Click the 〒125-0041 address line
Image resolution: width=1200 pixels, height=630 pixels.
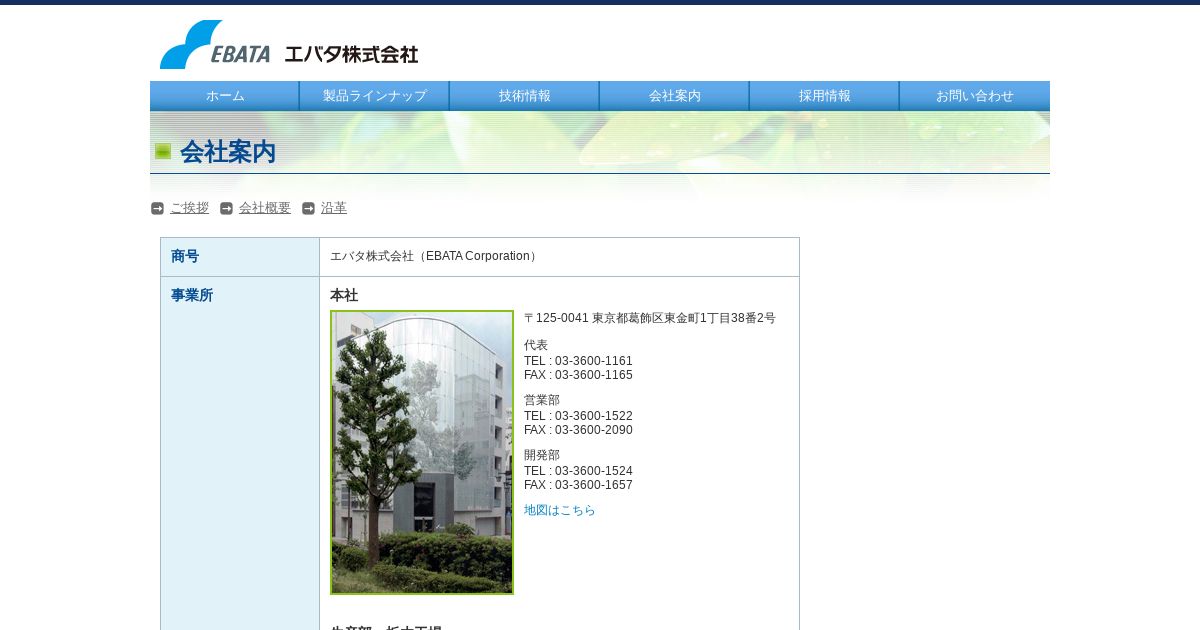[x=650, y=318]
